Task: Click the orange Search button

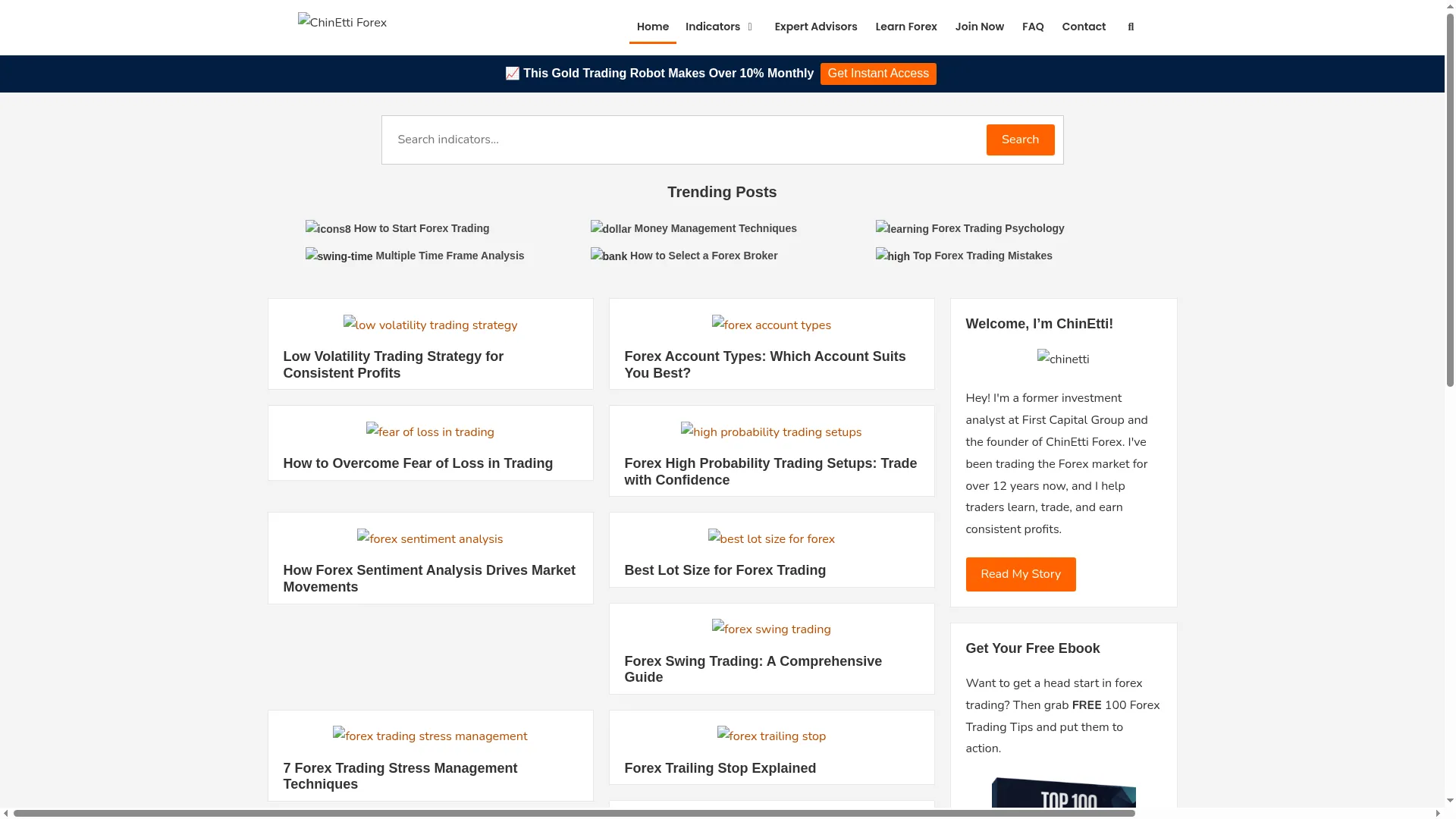Action: 1020,140
